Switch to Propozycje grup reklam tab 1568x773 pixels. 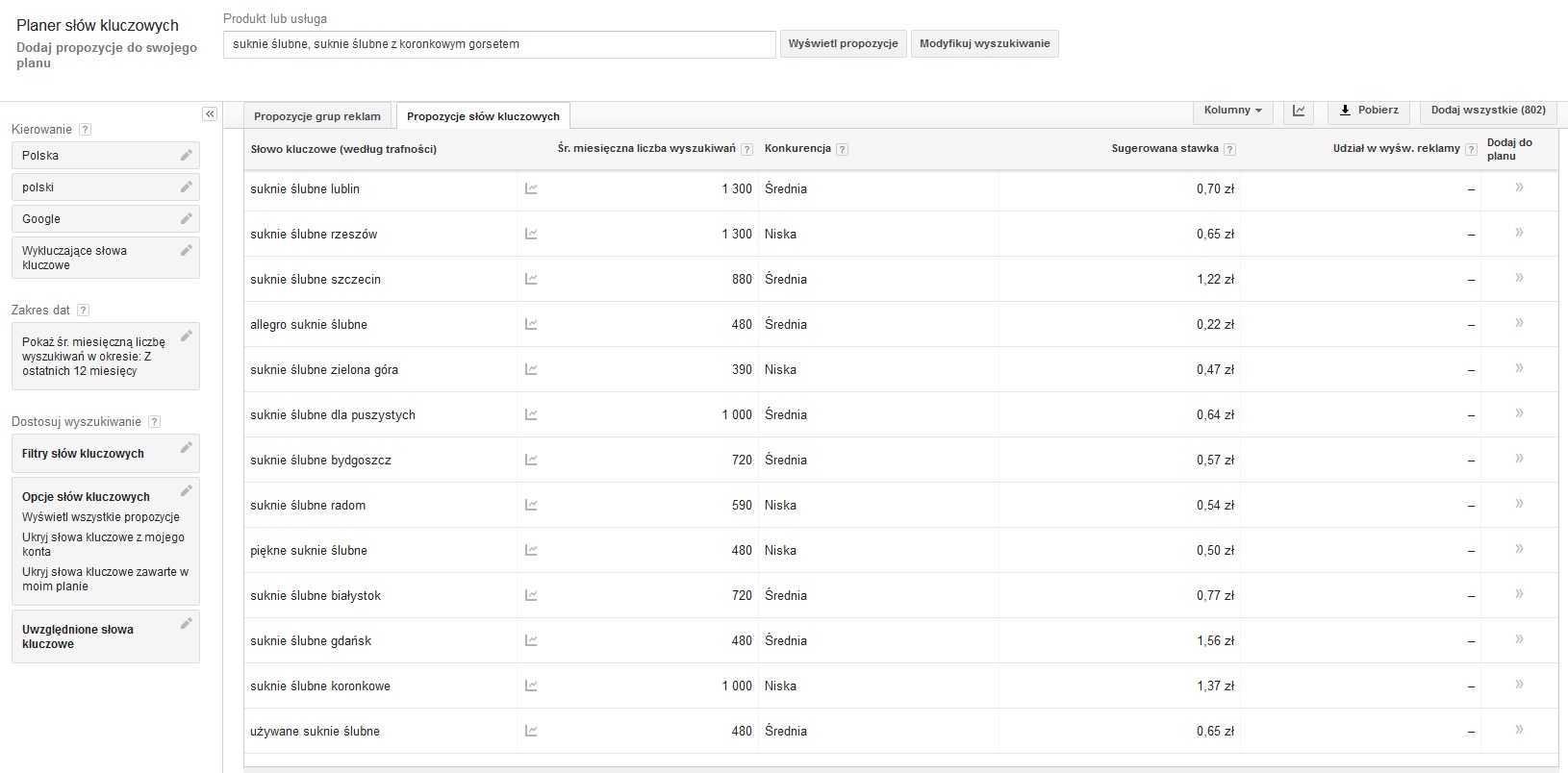tap(317, 116)
